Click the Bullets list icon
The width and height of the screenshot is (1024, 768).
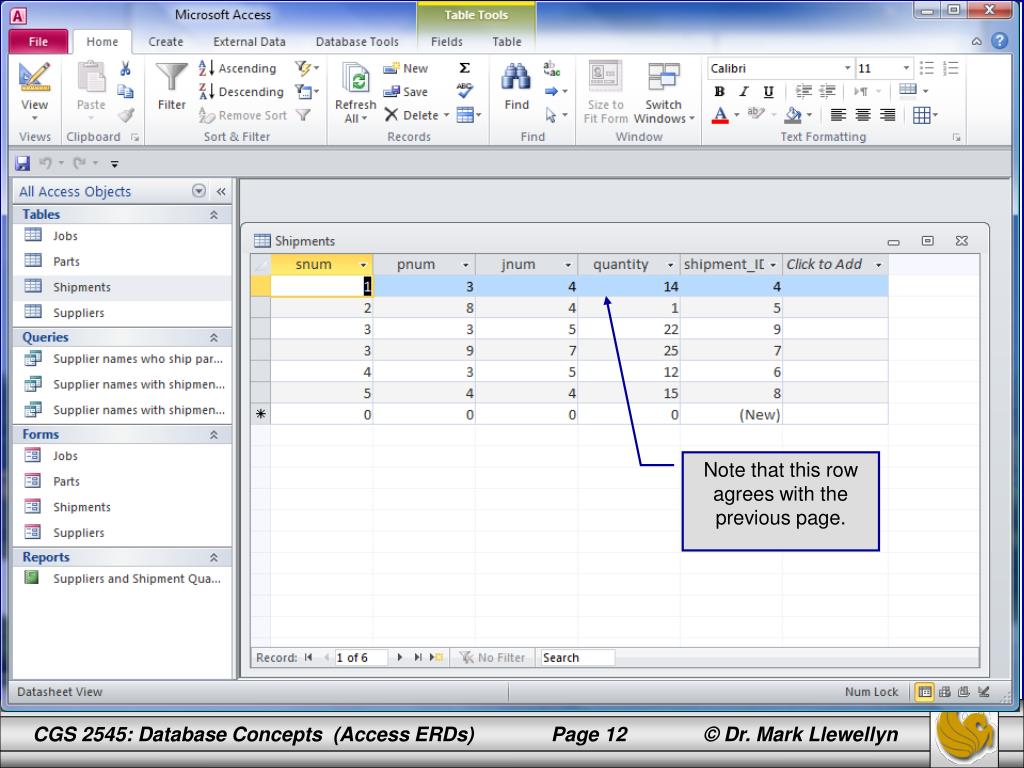point(927,68)
